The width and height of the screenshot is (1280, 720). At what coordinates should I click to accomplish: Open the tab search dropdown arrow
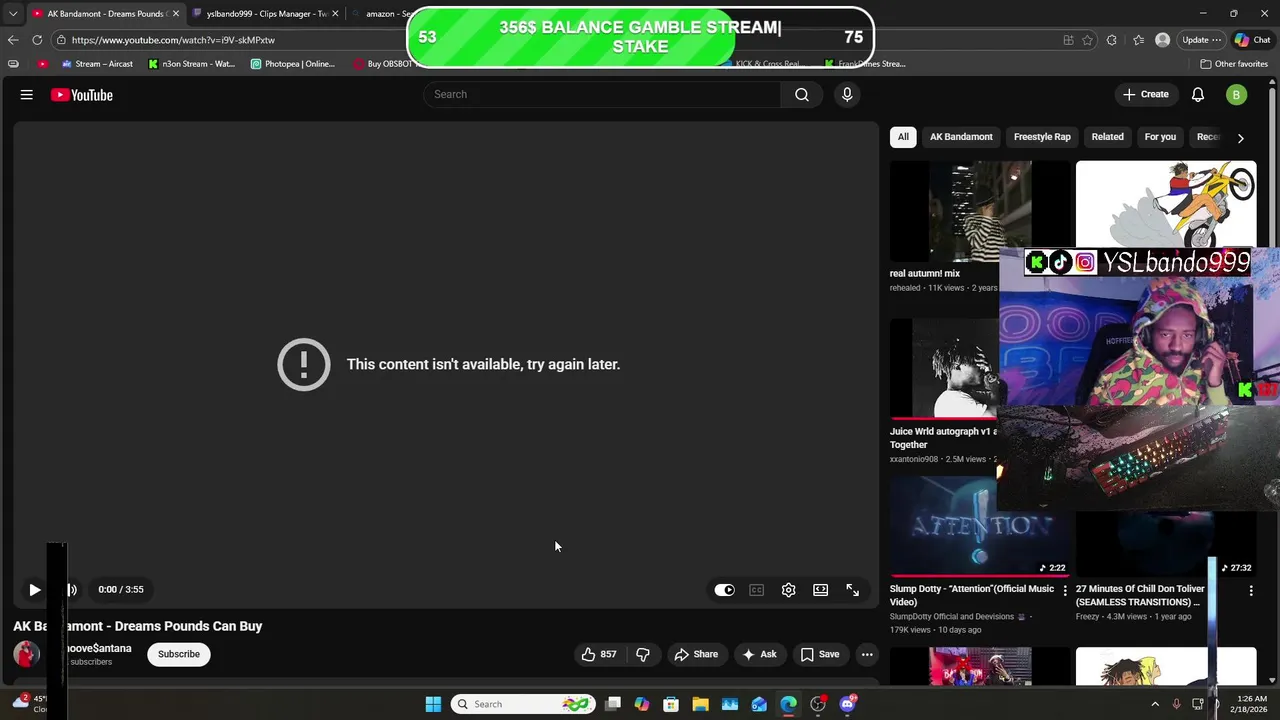[13, 14]
